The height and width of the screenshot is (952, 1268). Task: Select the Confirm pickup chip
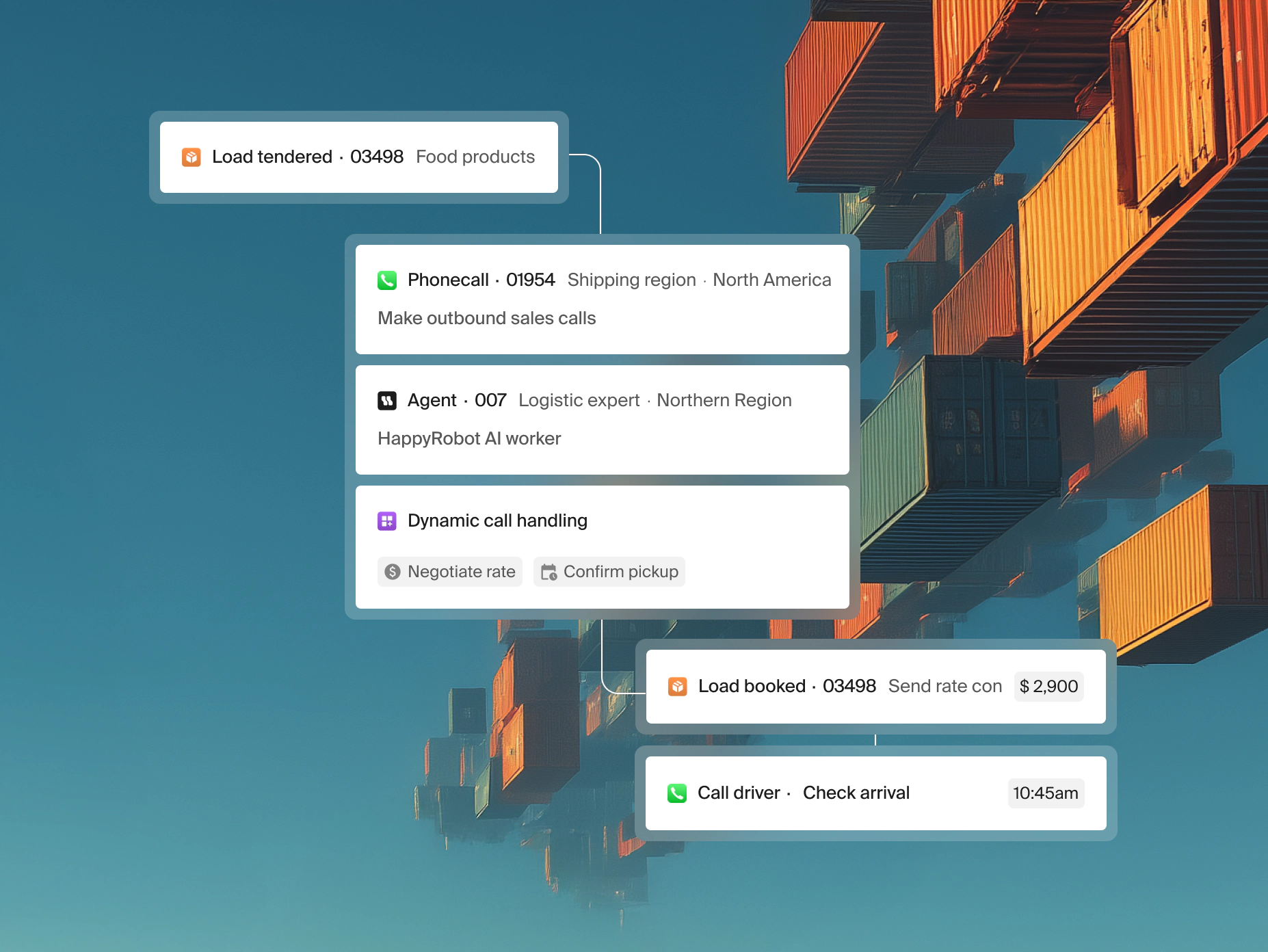tap(609, 572)
